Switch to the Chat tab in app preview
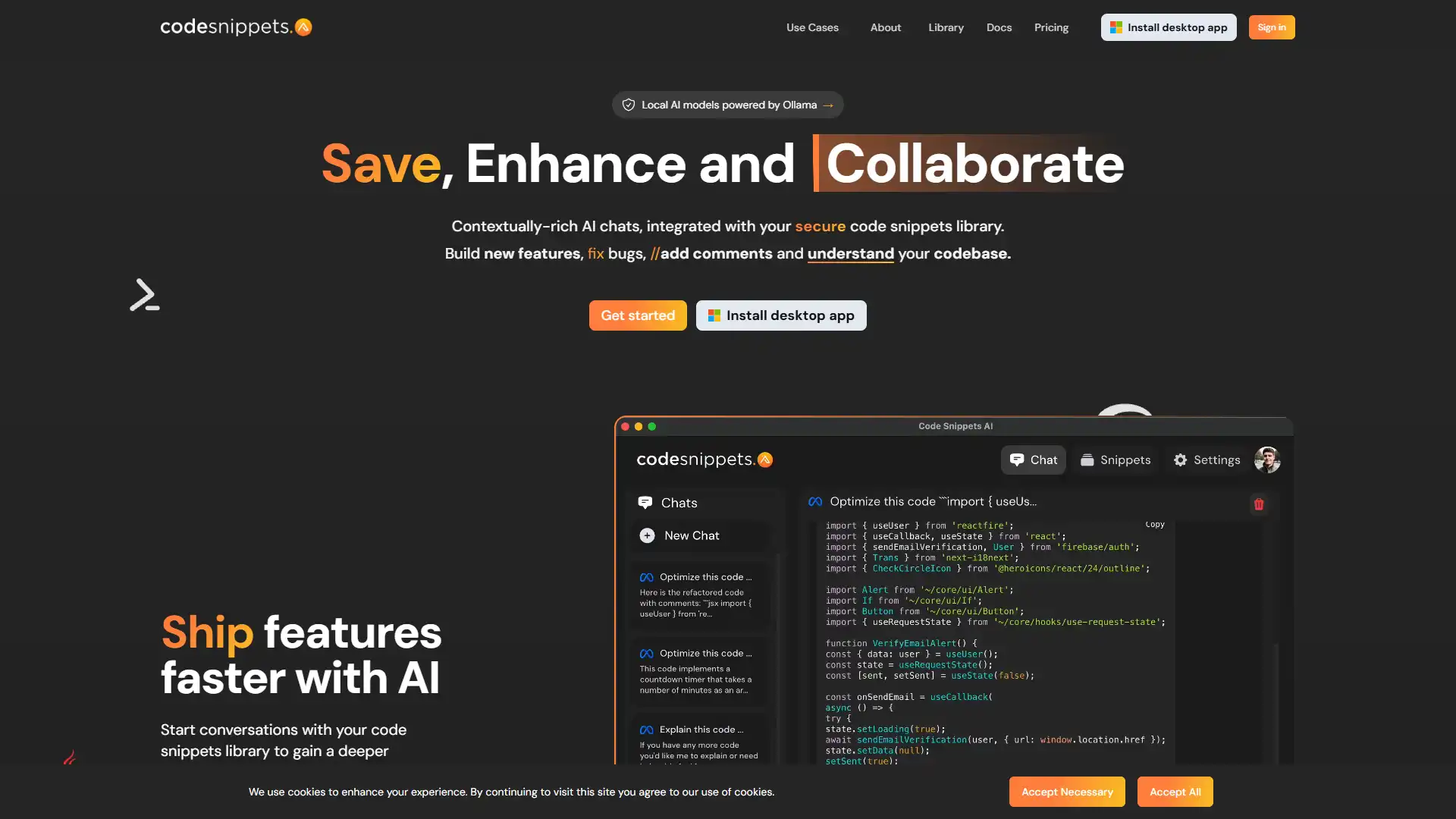 (x=1034, y=460)
